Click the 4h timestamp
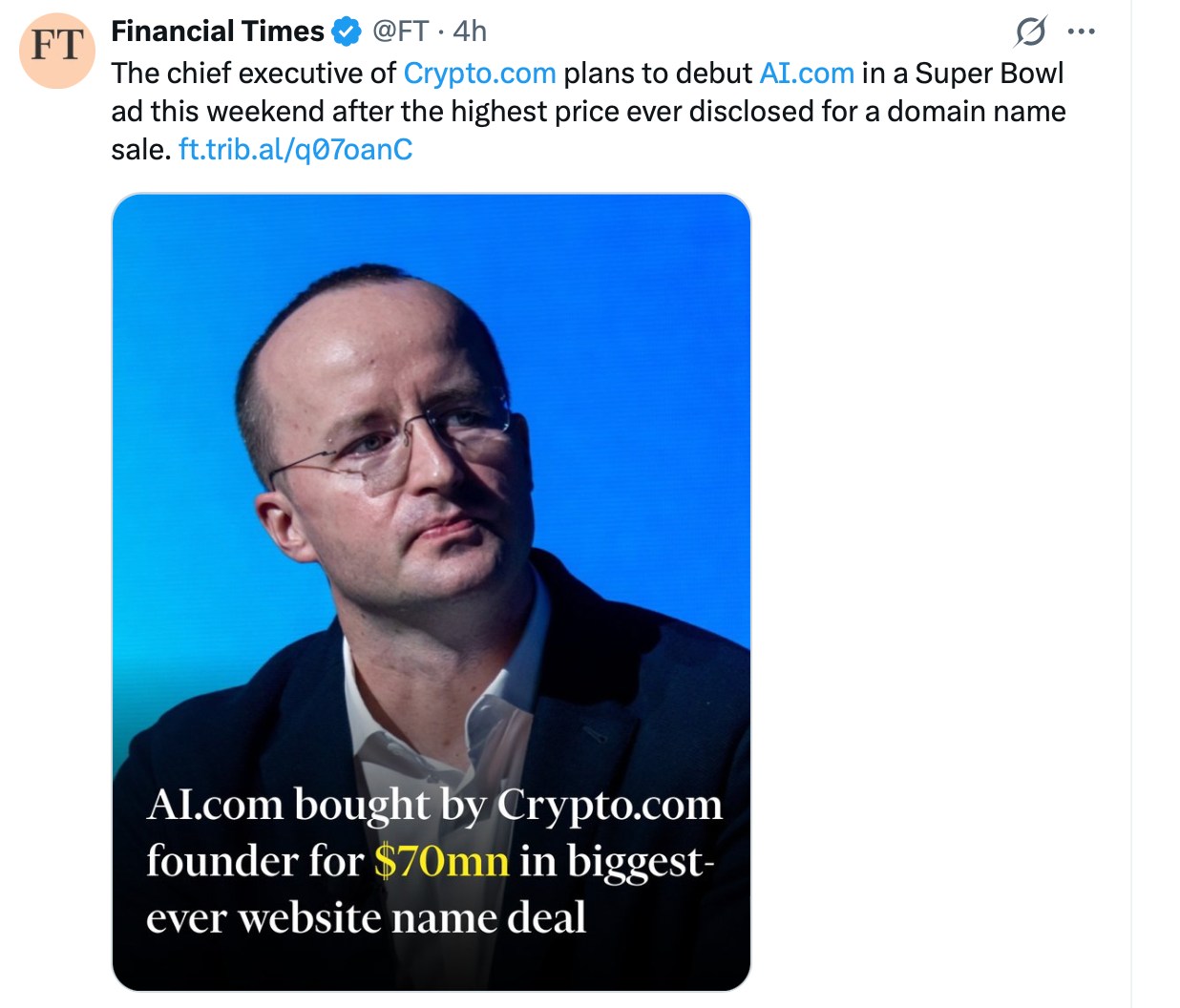 coord(469,30)
